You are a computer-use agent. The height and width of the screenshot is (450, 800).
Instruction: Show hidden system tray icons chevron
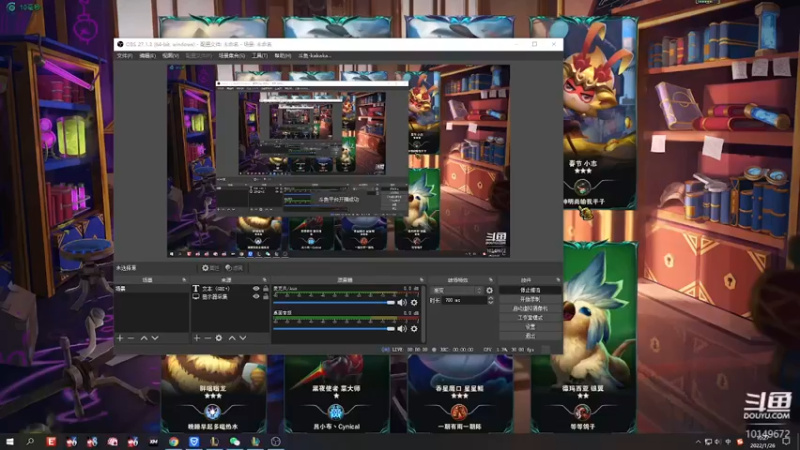click(x=698, y=442)
